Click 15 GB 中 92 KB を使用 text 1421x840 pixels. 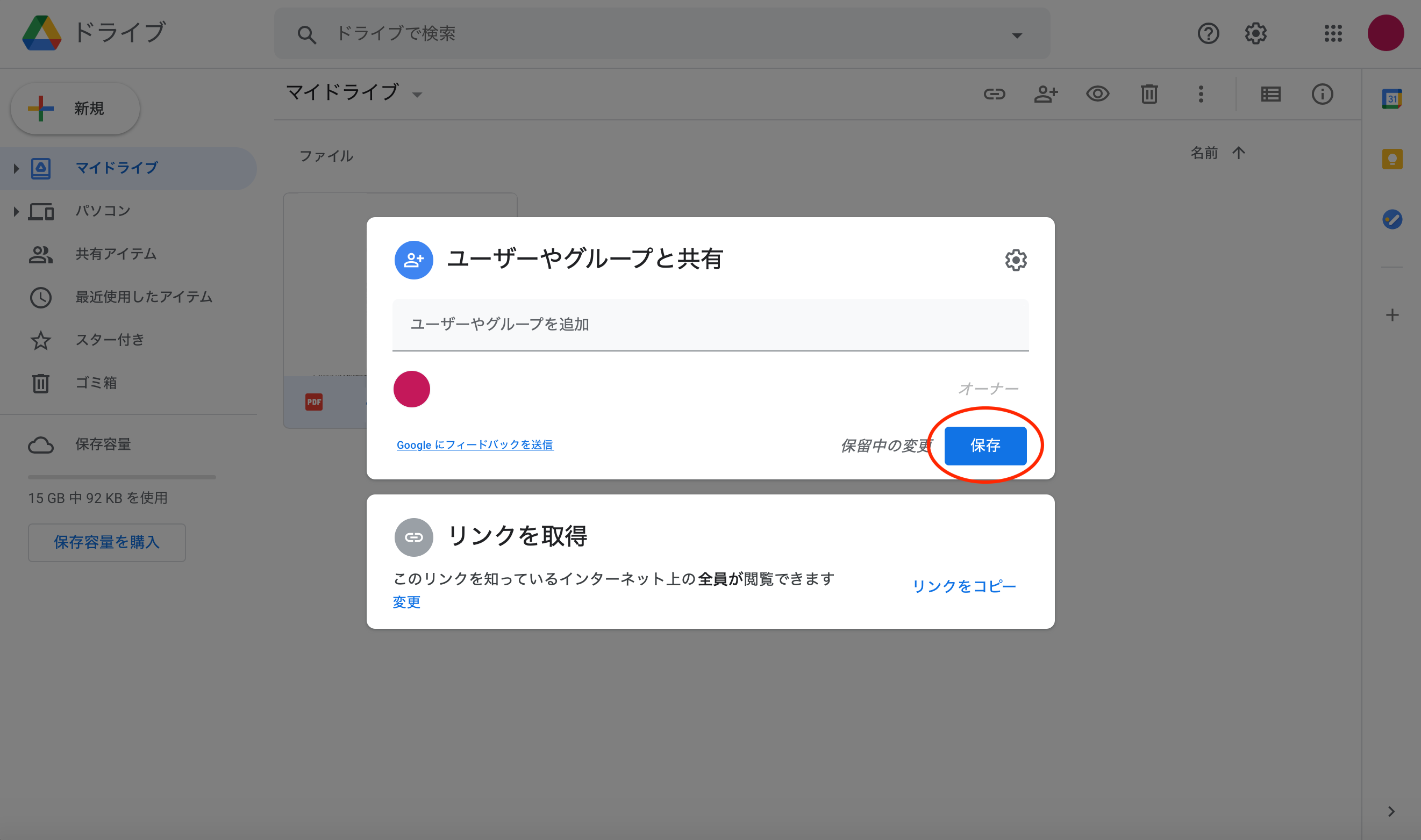coord(98,498)
